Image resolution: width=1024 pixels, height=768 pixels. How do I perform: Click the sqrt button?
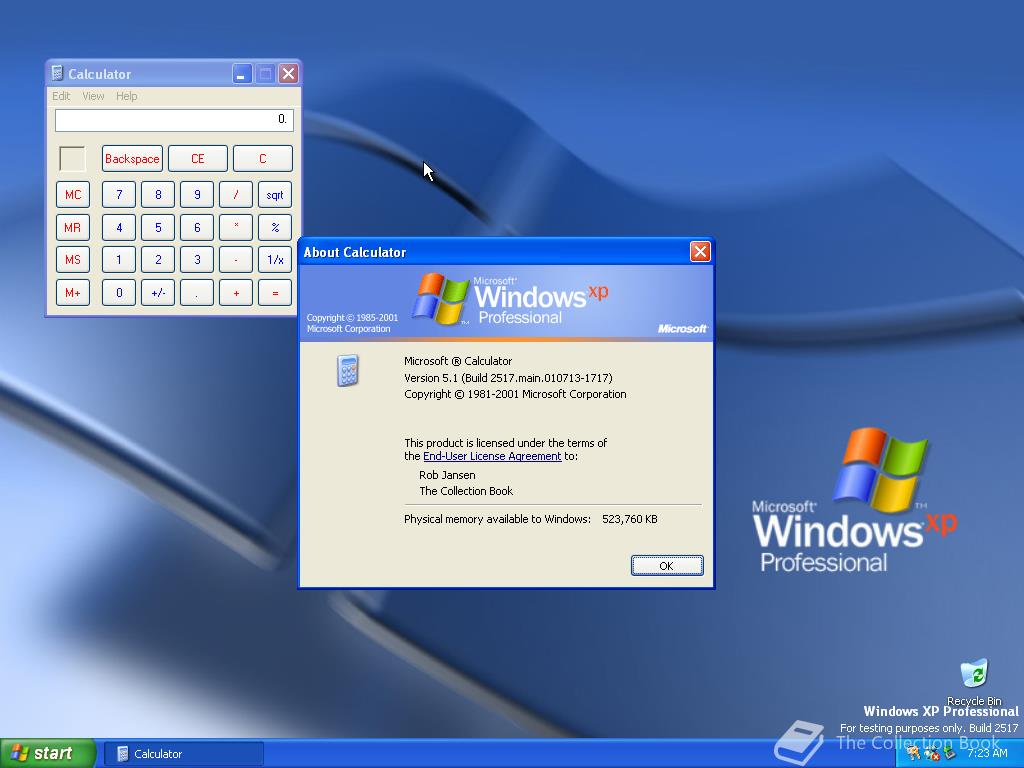pyautogui.click(x=275, y=195)
